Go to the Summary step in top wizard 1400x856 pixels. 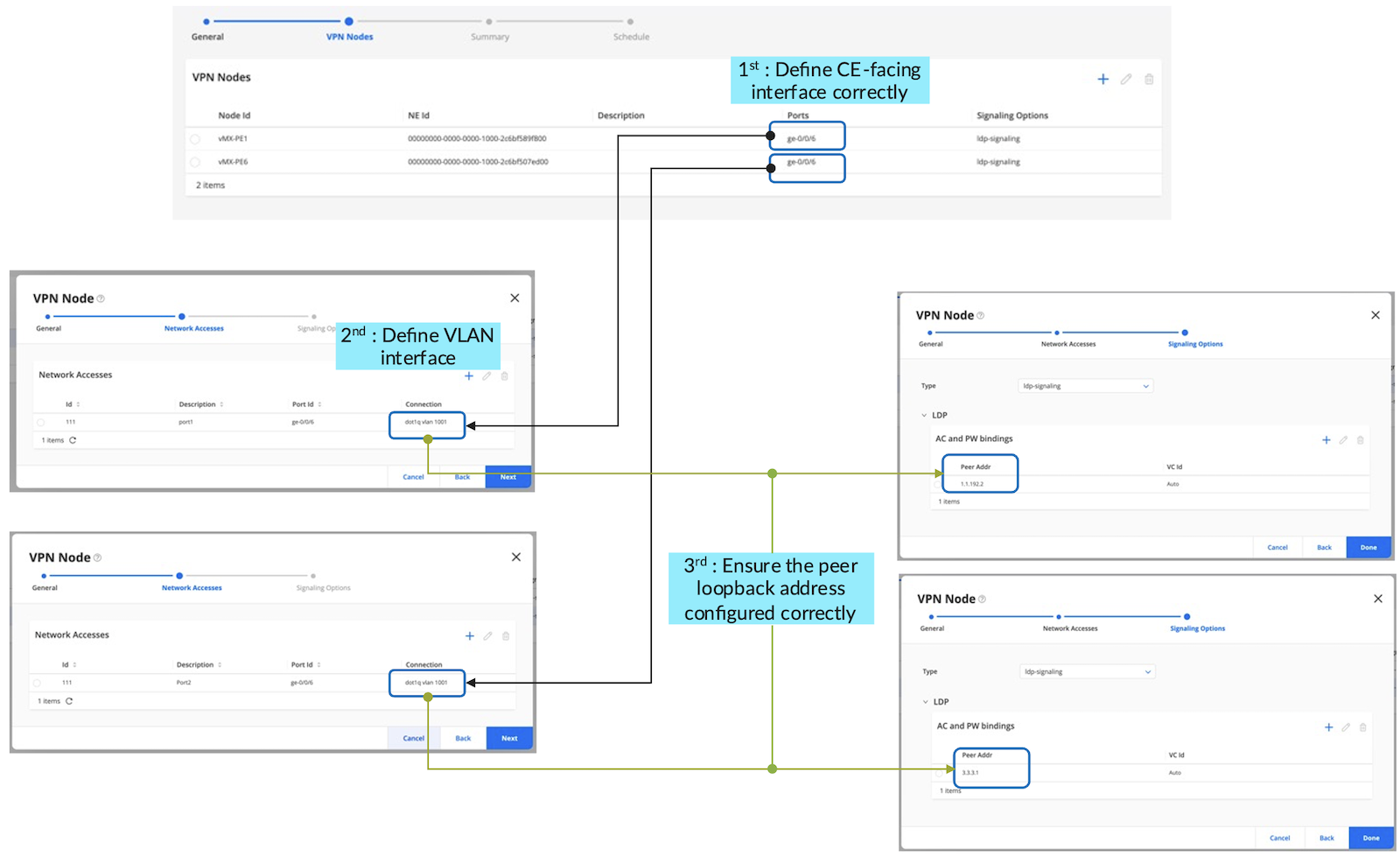coord(490,37)
